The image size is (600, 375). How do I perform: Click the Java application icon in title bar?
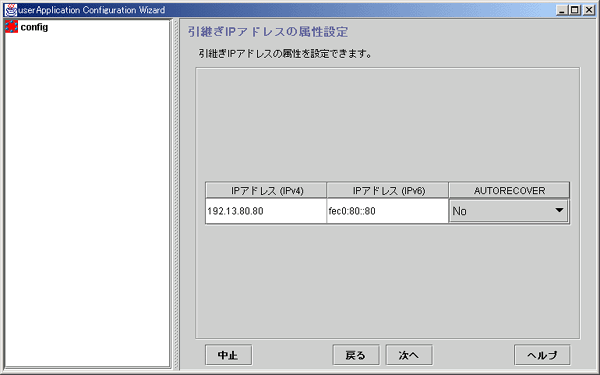pyautogui.click(x=11, y=10)
